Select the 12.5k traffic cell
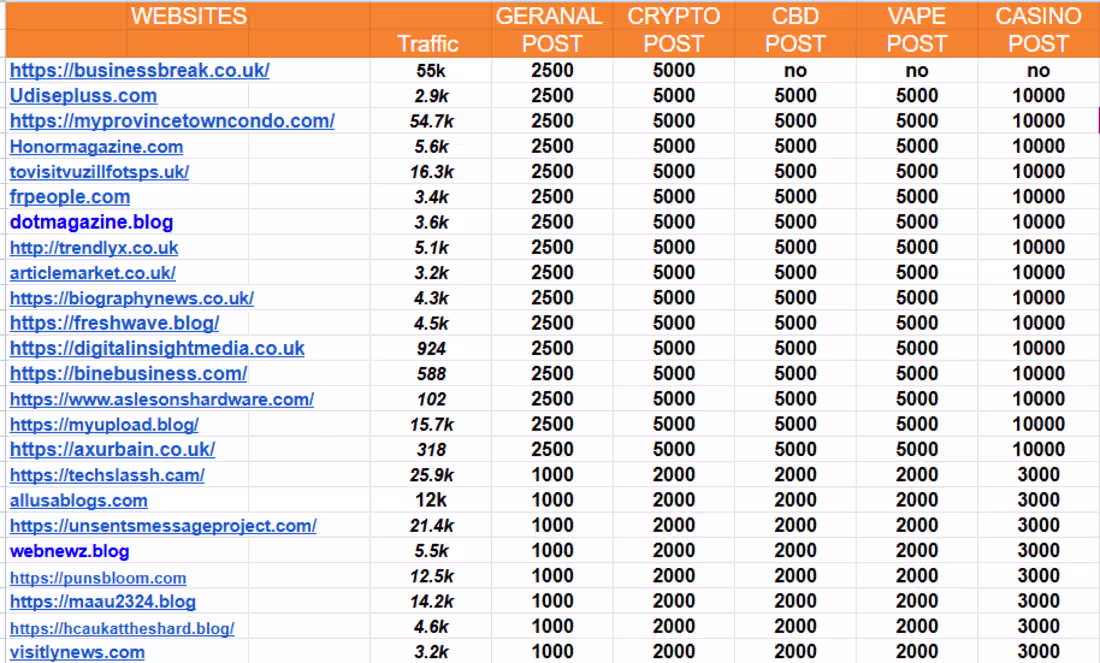1100x663 pixels. [x=431, y=575]
